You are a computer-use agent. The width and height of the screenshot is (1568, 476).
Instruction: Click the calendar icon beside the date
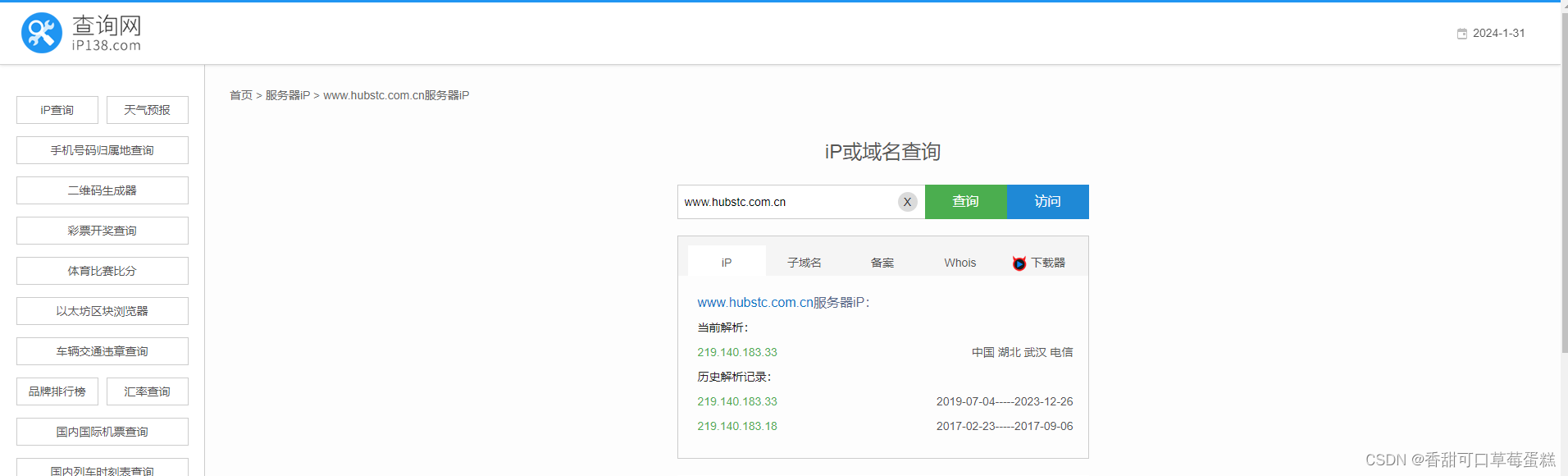coord(1461,34)
